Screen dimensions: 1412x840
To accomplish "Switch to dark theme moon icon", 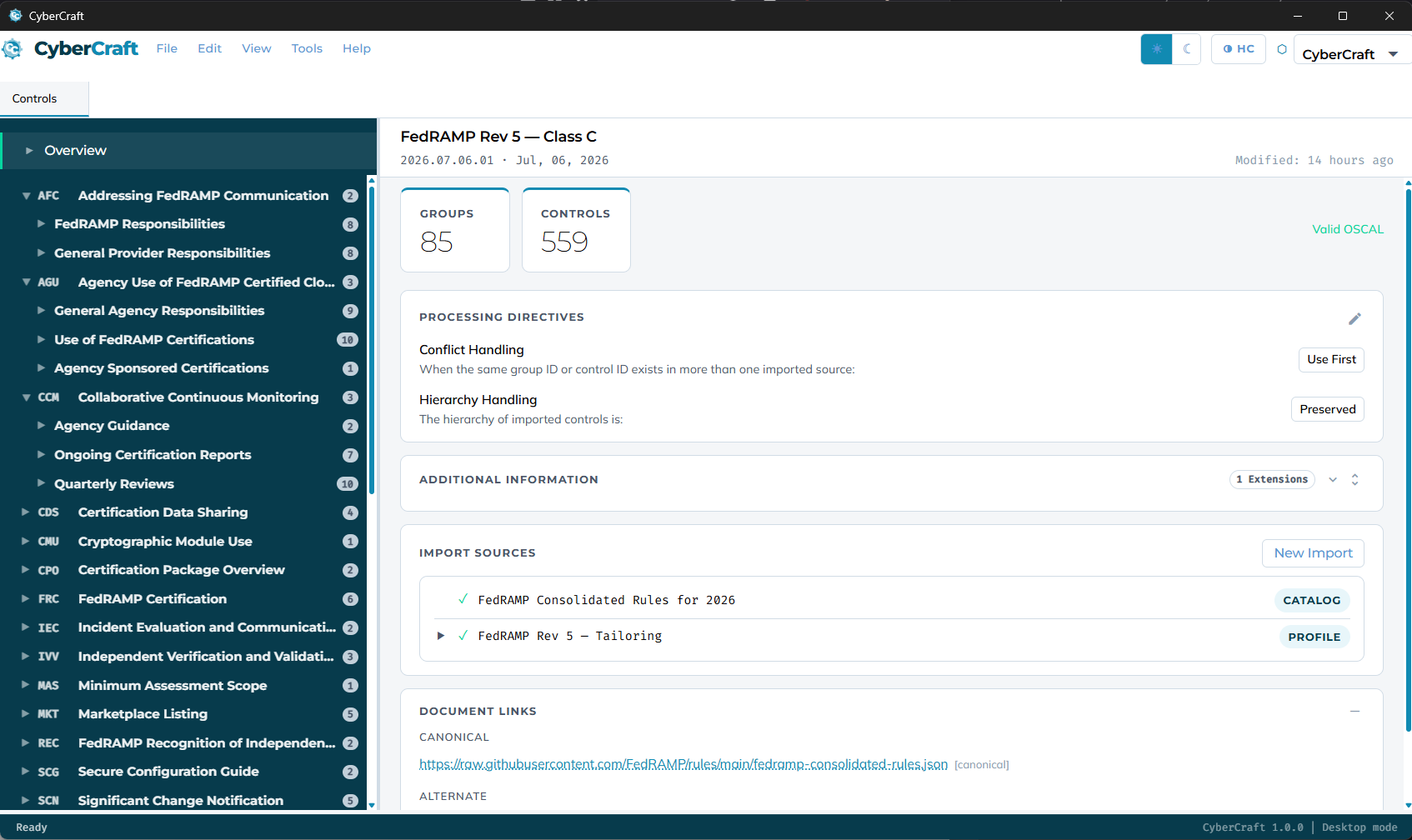I will [1187, 49].
